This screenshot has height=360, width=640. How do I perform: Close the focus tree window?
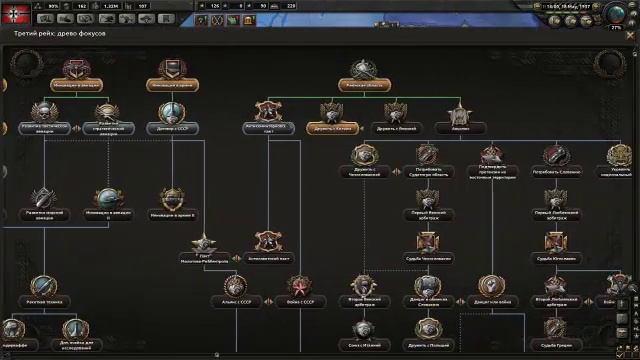pyautogui.click(x=630, y=36)
